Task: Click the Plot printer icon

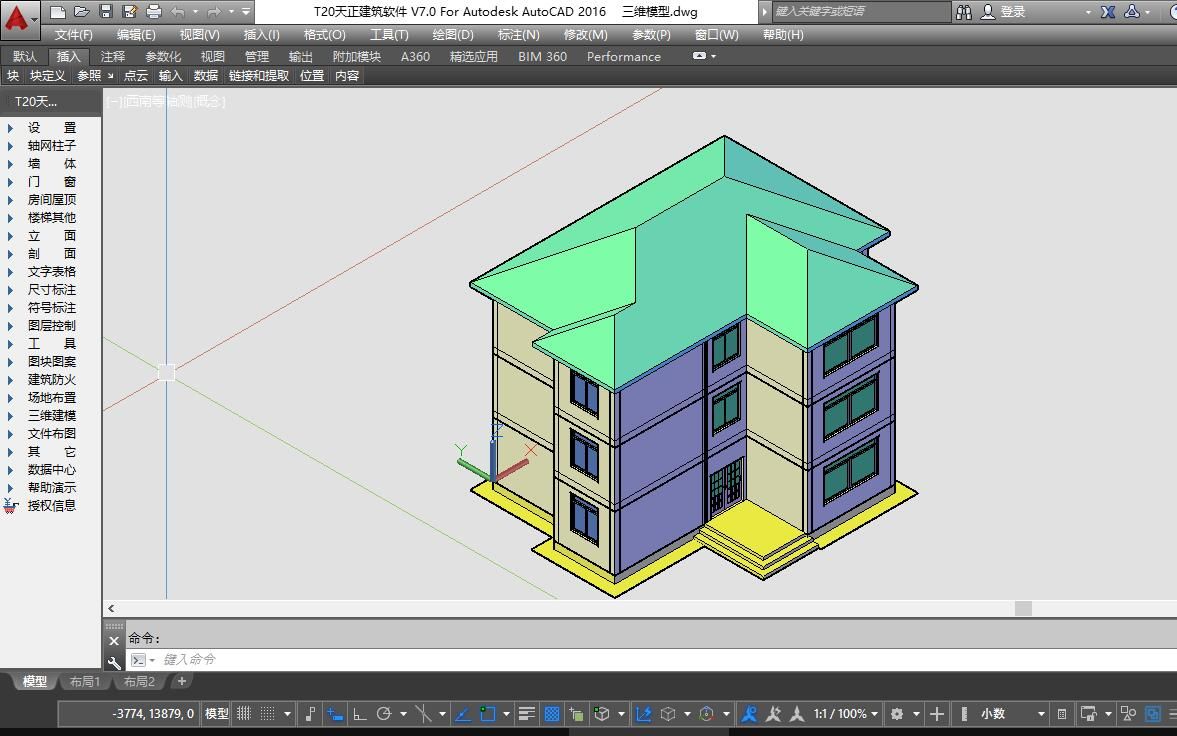Action: tap(153, 12)
